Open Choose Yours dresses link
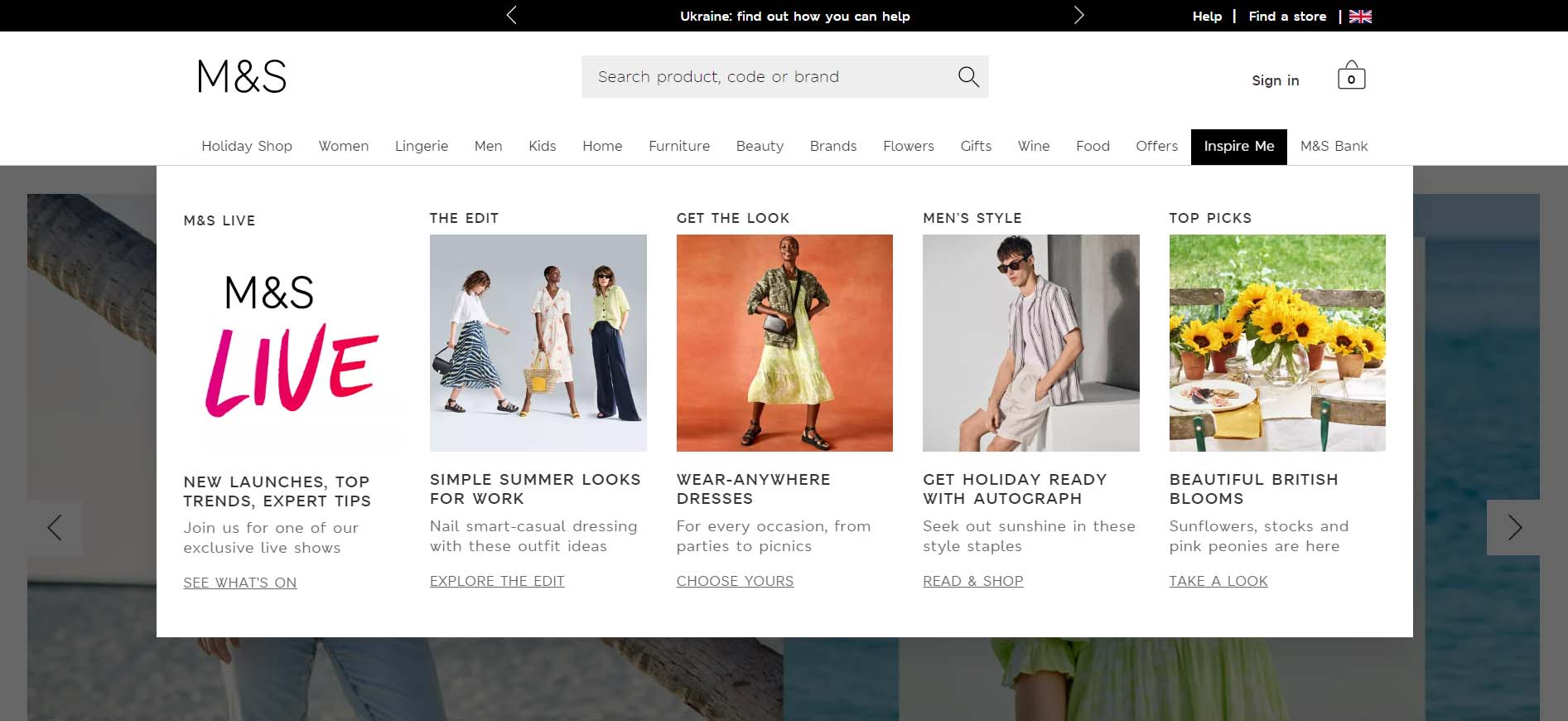This screenshot has width=1568, height=721. click(x=735, y=581)
